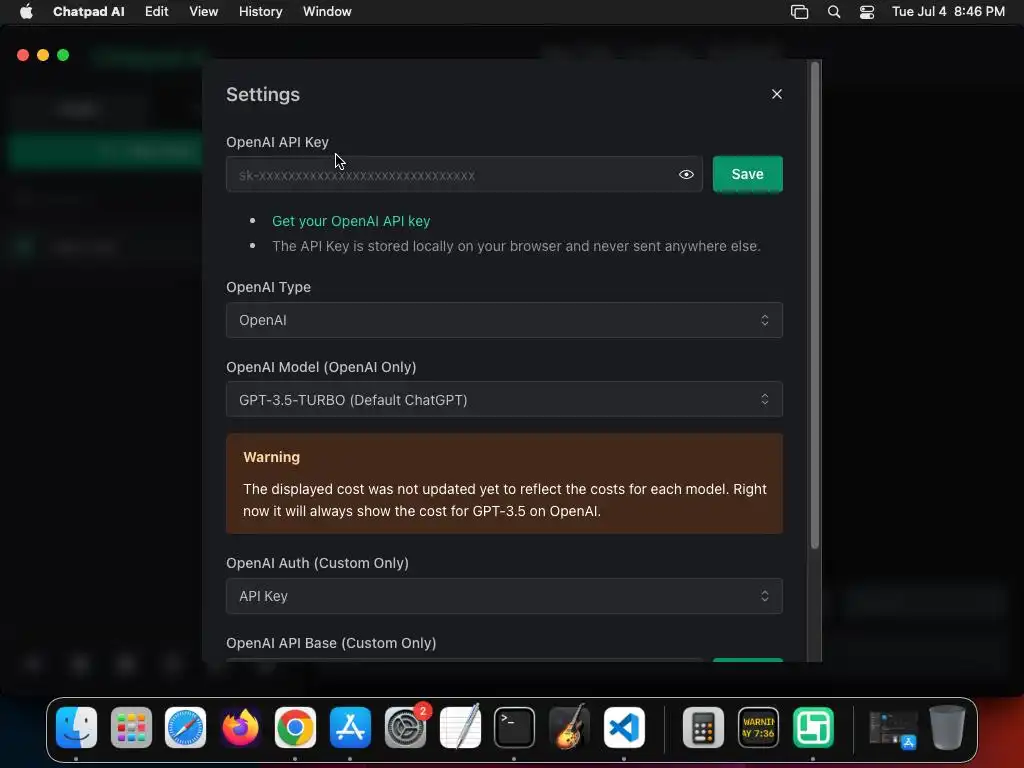Click the Settings dialog scrollbar
This screenshot has height=768, width=1024.
814,306
